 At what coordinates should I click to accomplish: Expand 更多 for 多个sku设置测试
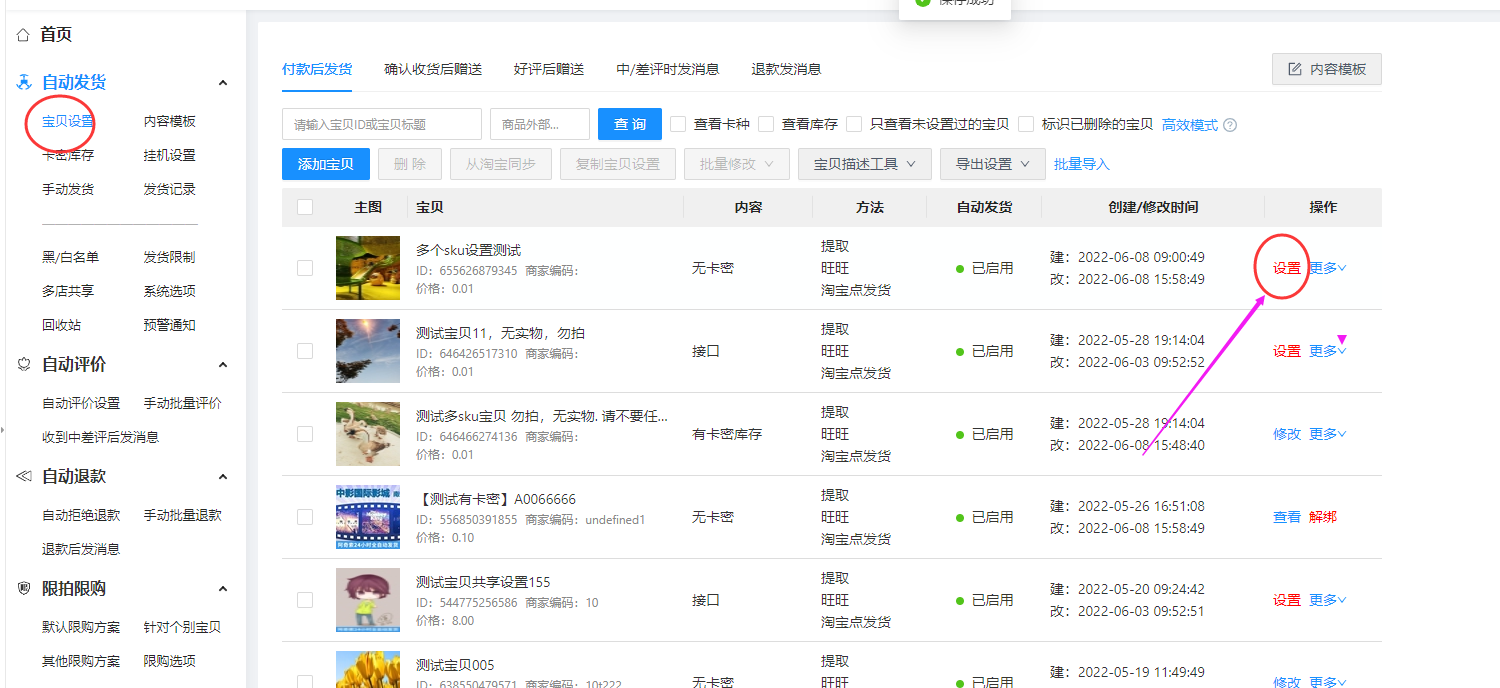(x=1328, y=268)
